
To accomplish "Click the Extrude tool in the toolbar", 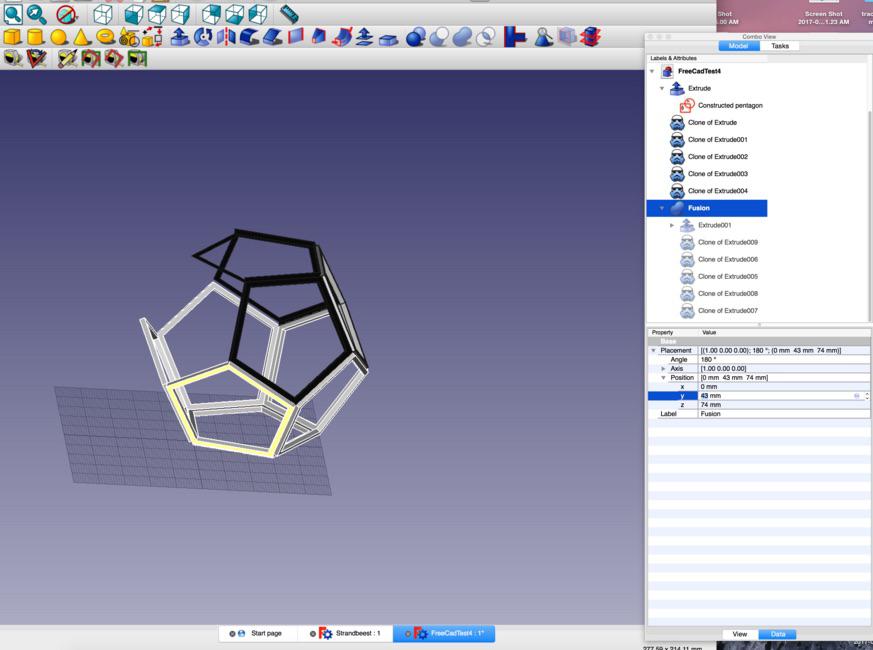I will click(179, 37).
